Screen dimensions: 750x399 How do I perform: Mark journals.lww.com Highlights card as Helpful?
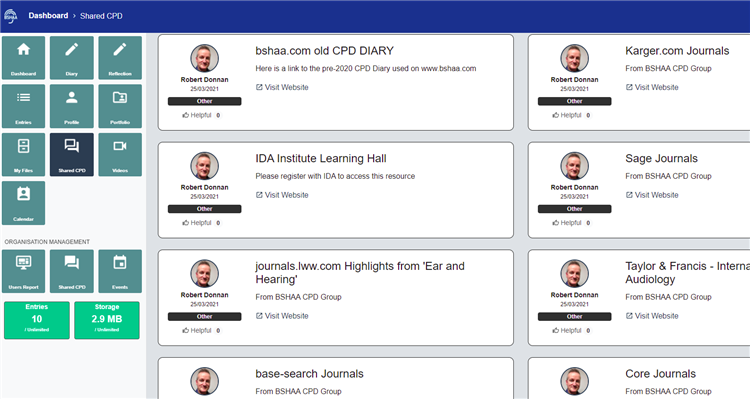click(x=201, y=330)
